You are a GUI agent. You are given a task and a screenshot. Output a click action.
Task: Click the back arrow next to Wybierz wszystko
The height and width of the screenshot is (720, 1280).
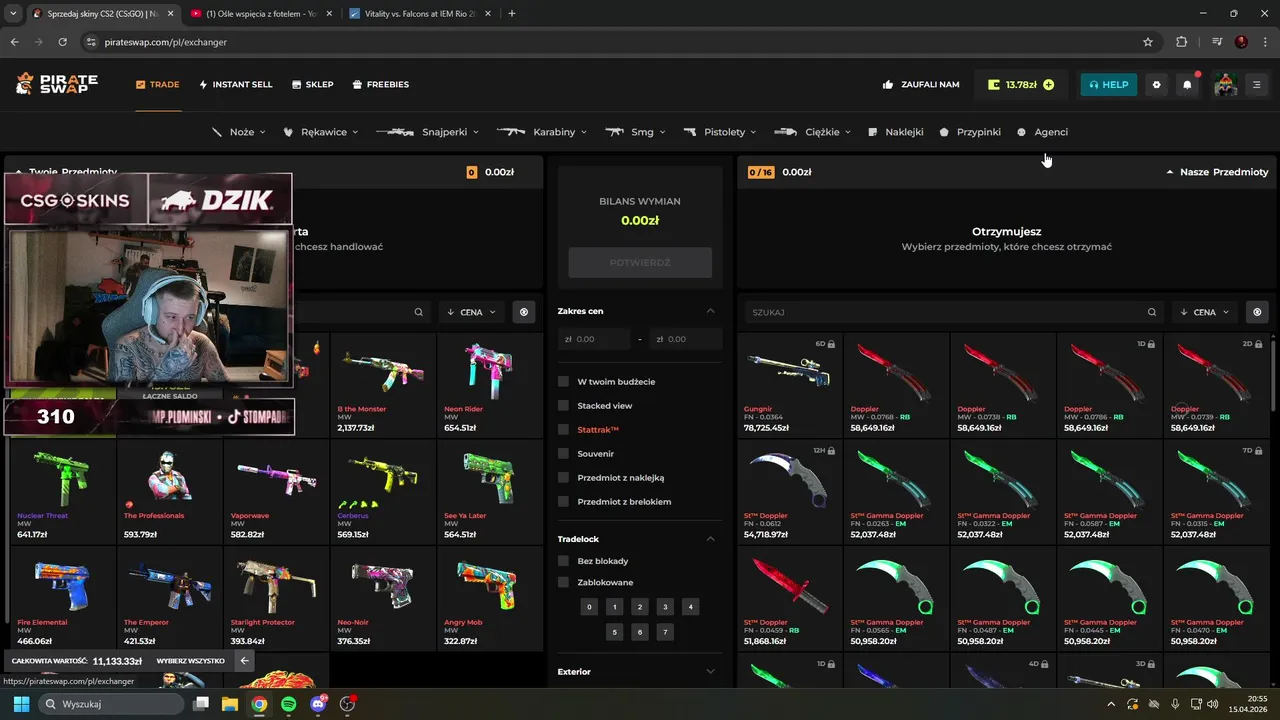coord(244,661)
